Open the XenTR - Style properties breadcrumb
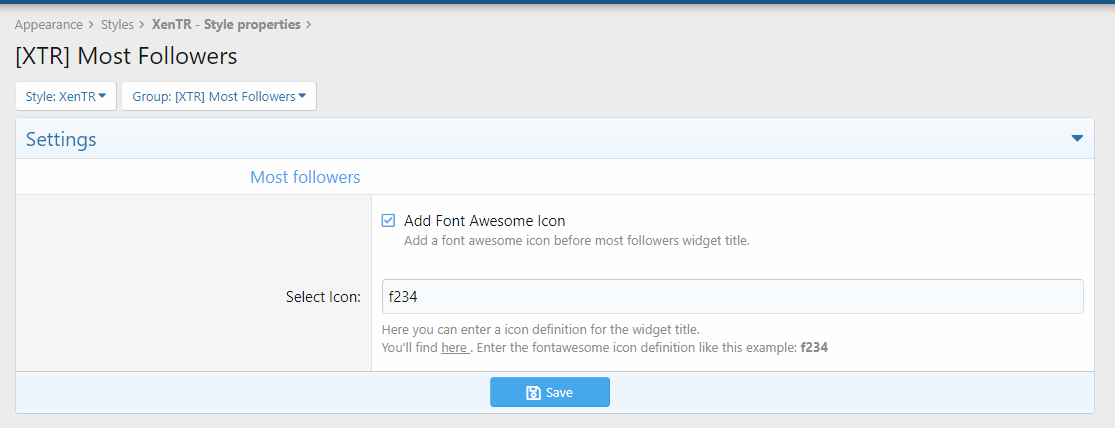The height and width of the screenshot is (428, 1115). tap(226, 24)
